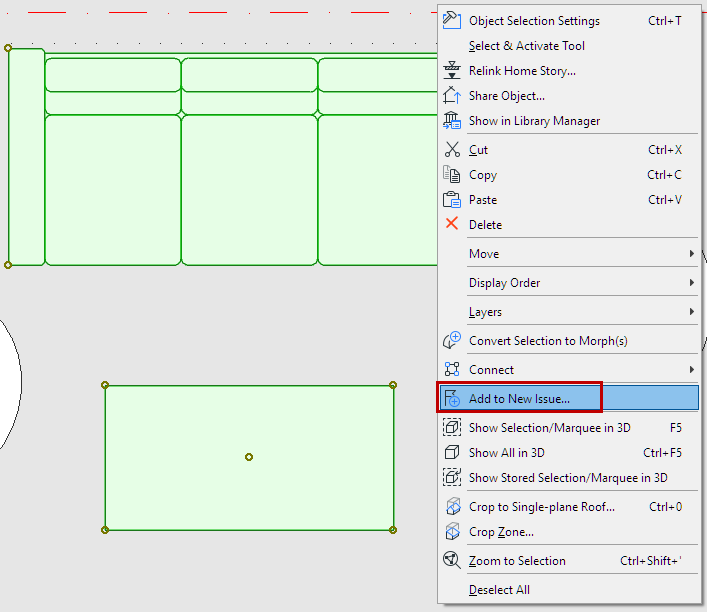Open the Connect menu entry
The width and height of the screenshot is (707, 612).
(569, 369)
